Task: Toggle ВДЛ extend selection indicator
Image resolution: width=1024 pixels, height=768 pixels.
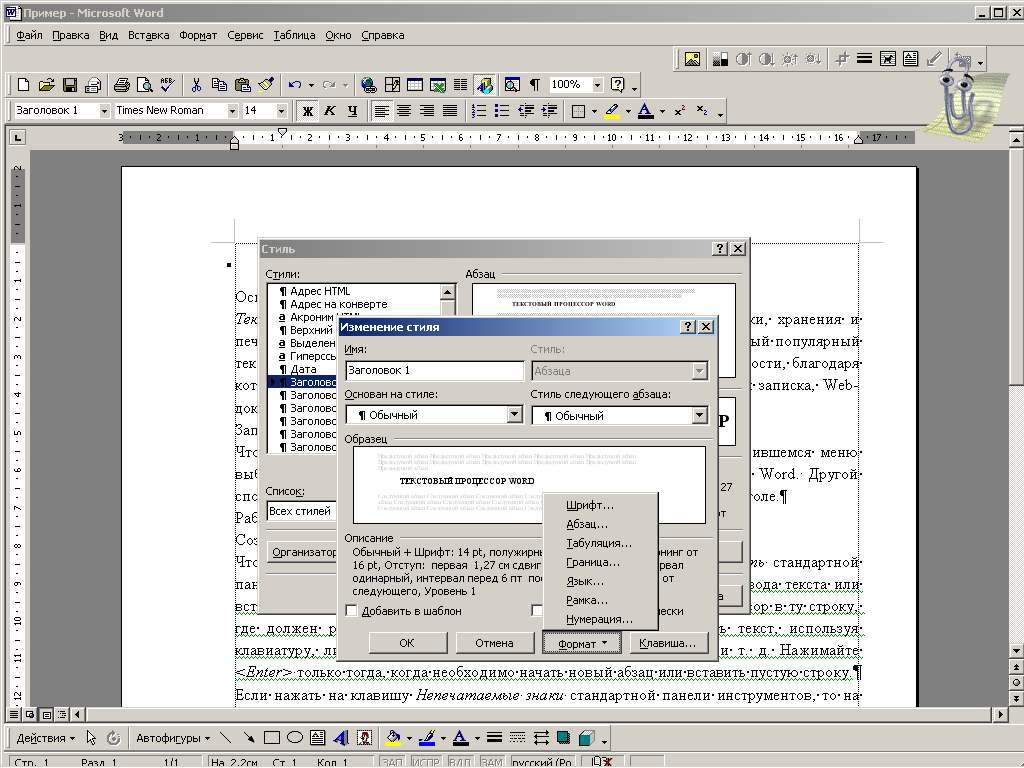Action: click(x=460, y=762)
